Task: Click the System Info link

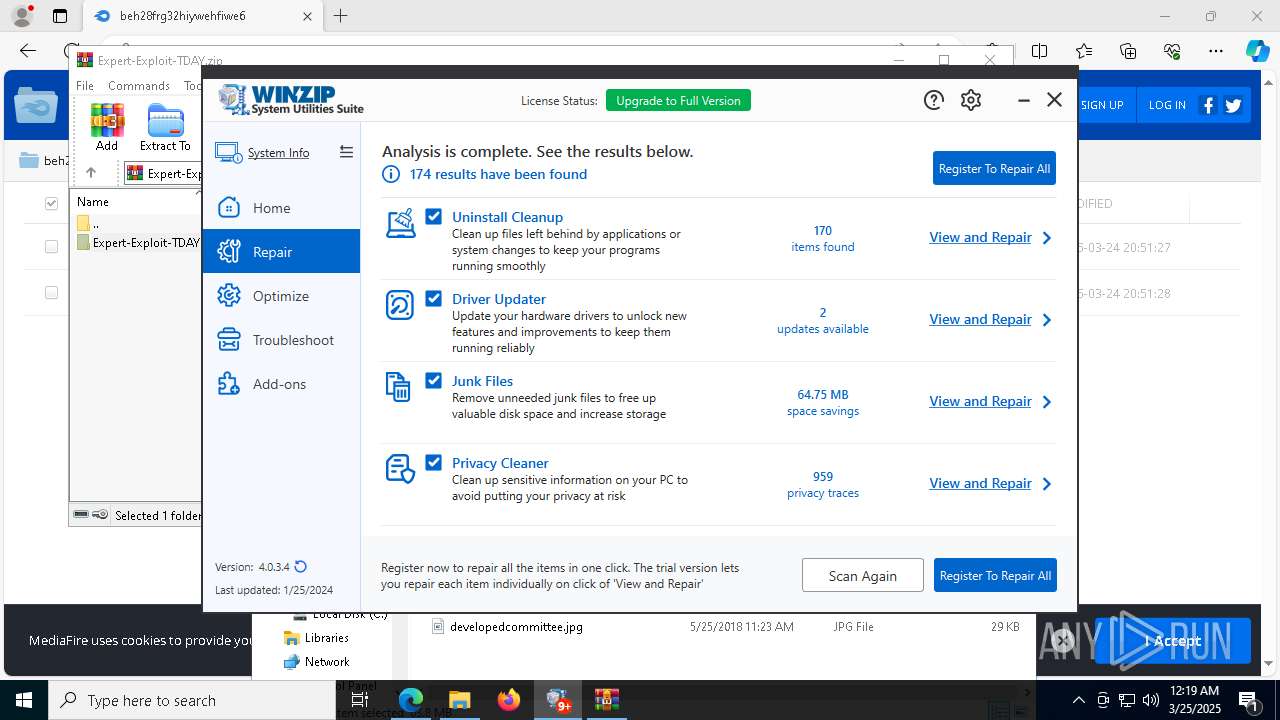Action: (278, 153)
